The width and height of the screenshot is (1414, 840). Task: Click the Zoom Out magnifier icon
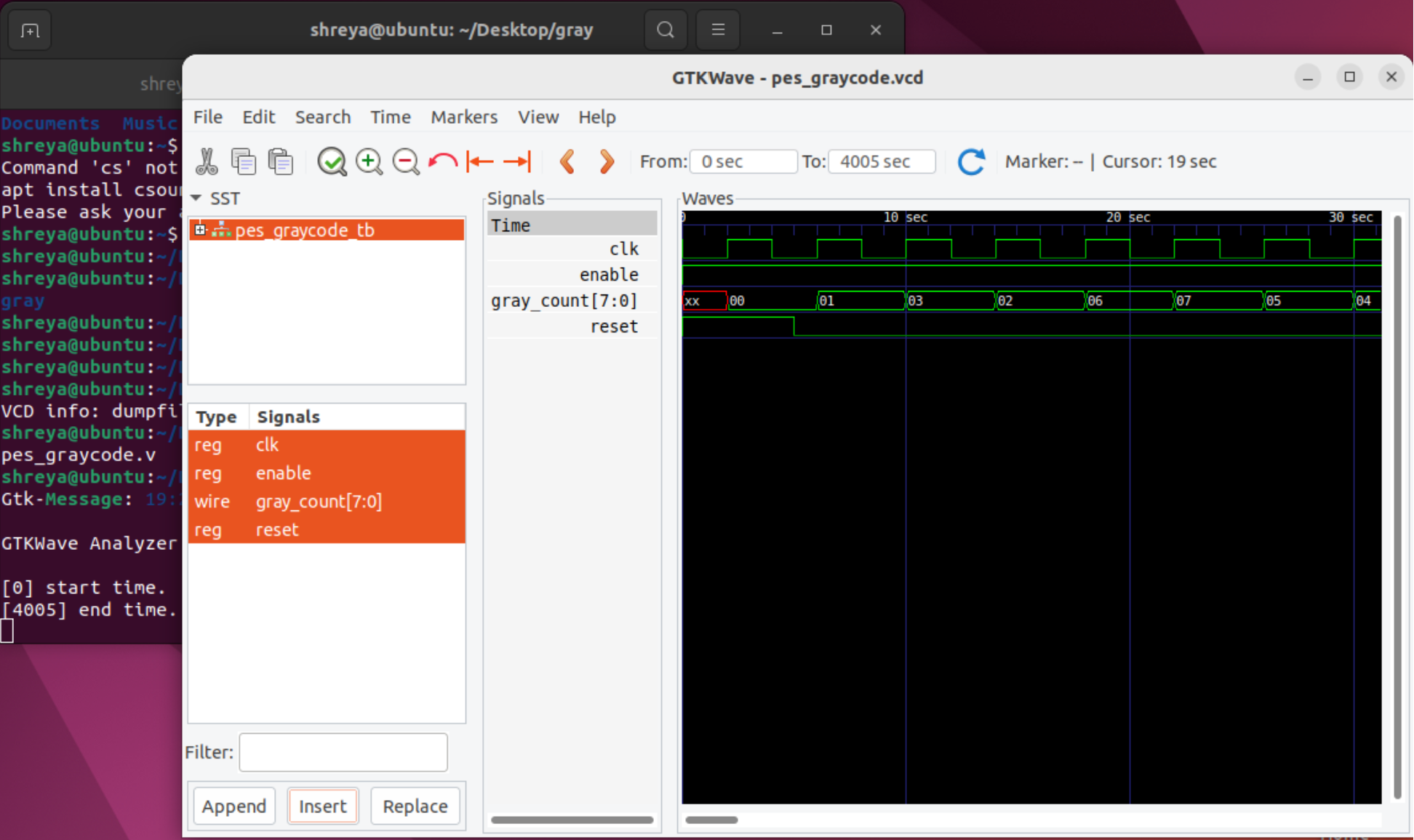(406, 161)
